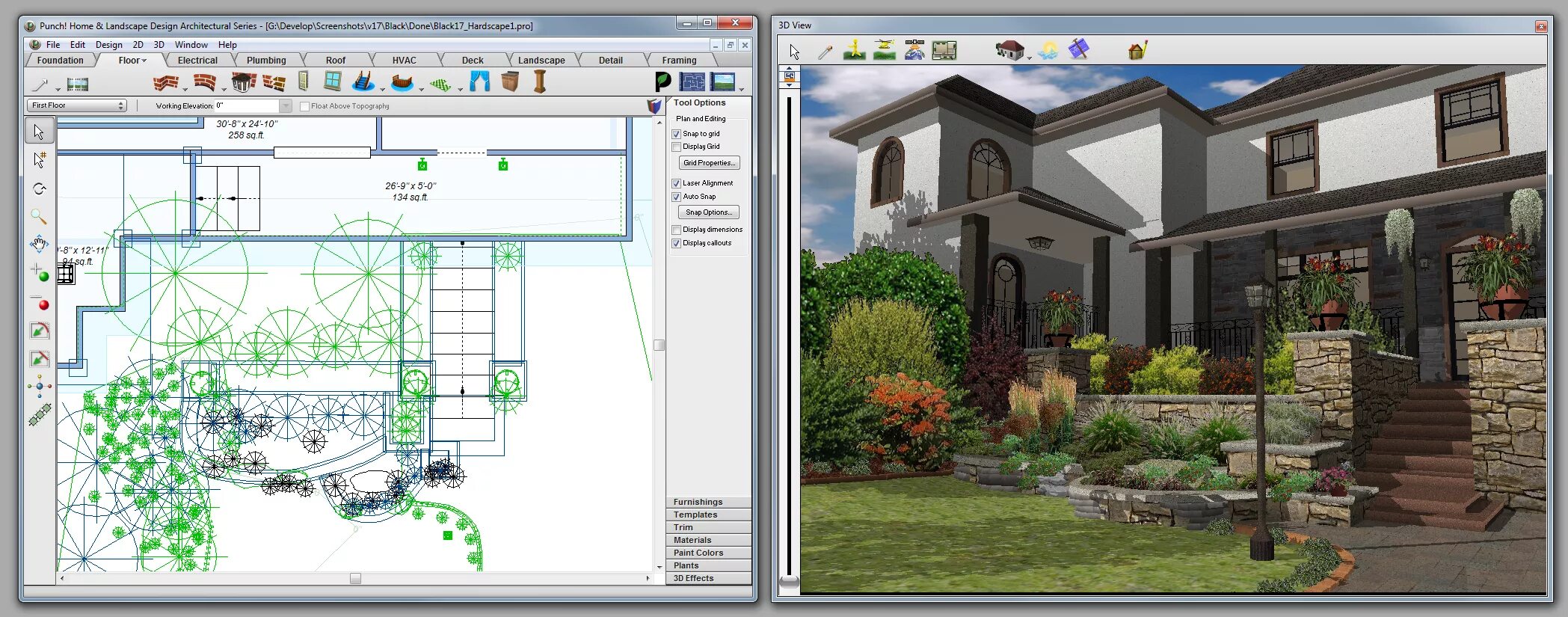Click the arrow line drawing tool
Screen dimensions: 1568x617
click(x=40, y=84)
